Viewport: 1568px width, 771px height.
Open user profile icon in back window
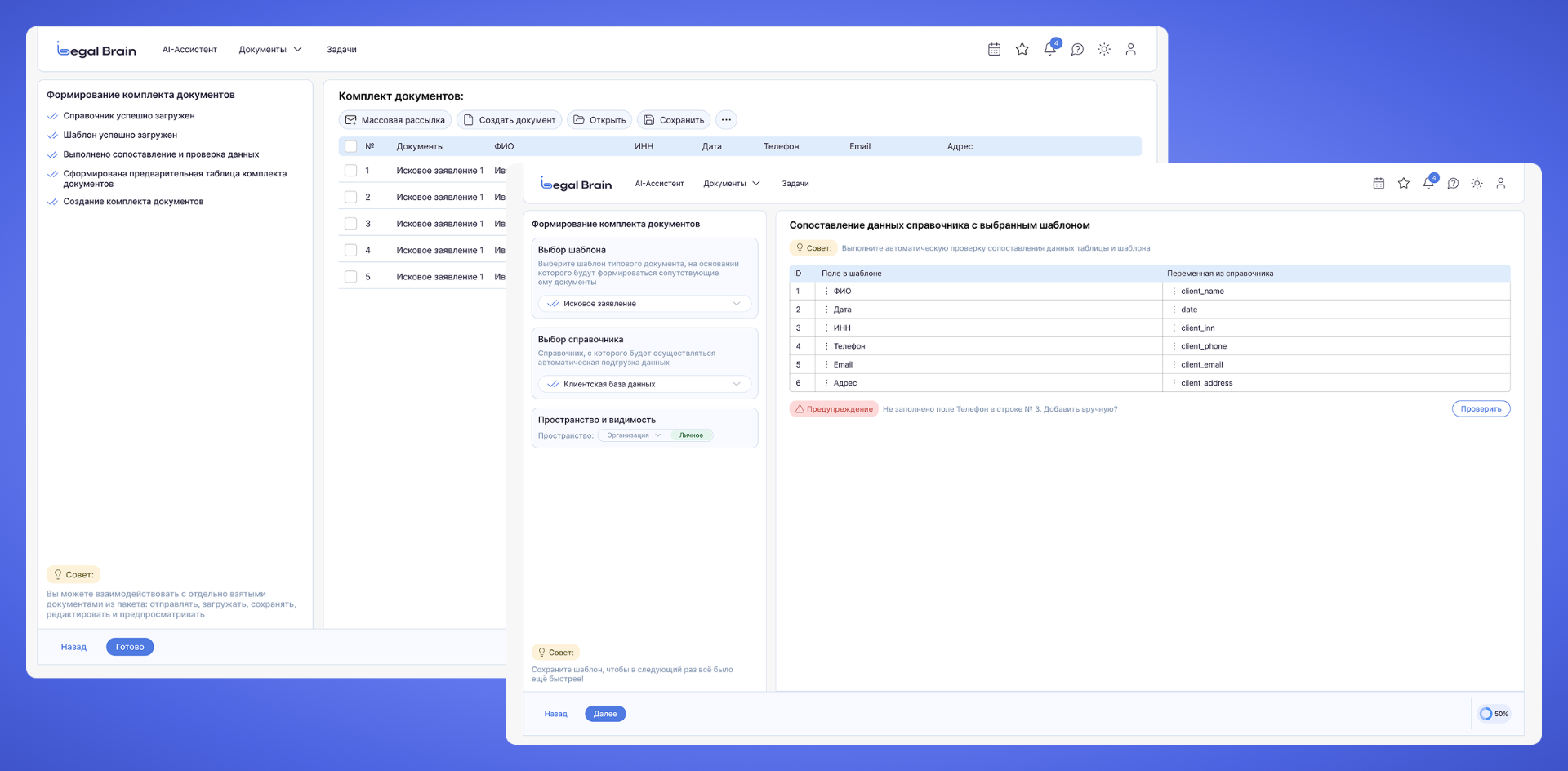pyautogui.click(x=1131, y=49)
